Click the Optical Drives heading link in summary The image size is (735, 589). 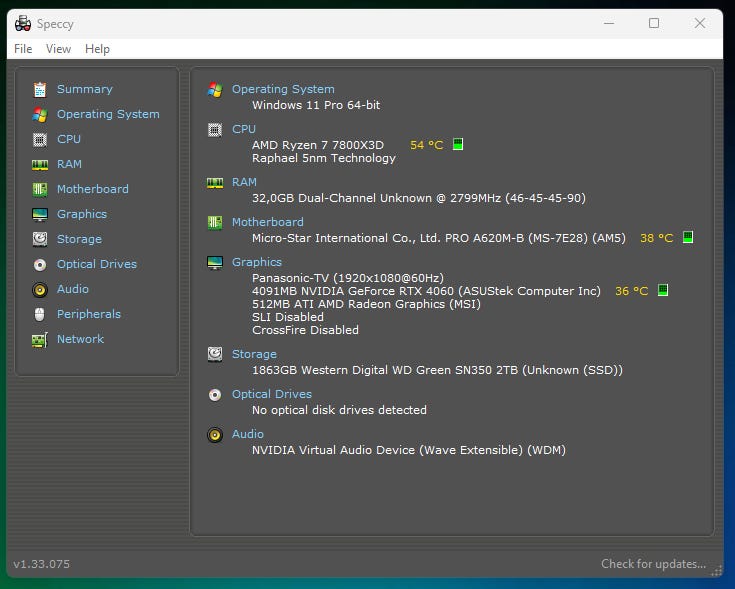tap(272, 394)
